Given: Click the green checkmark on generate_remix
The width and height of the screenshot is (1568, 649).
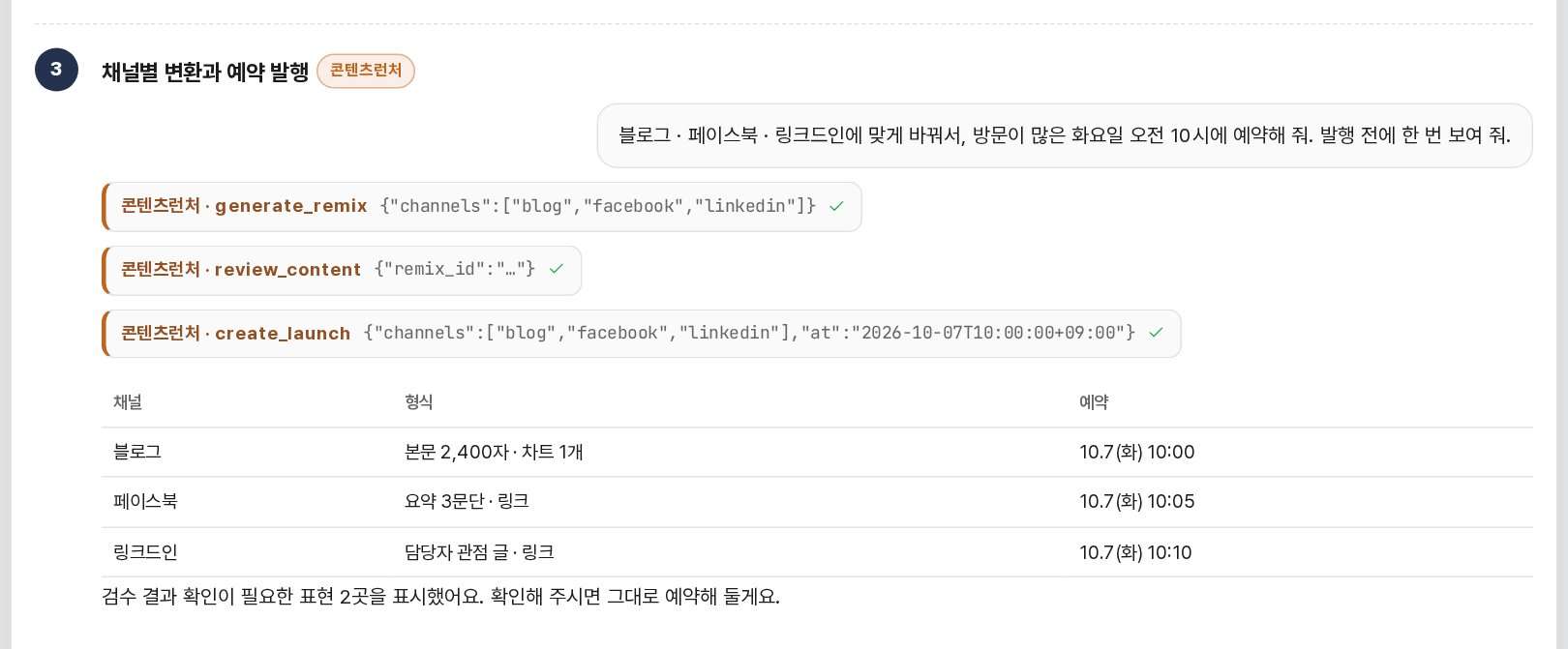Looking at the screenshot, I should click(x=836, y=206).
